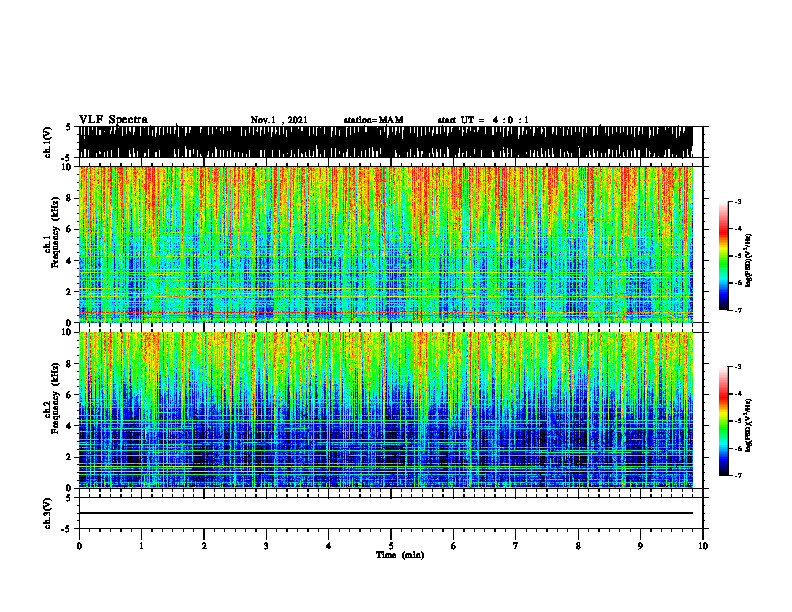Viewport: 792px width, 612px height.
Task: Click the ch.1 PSD color bar
Action: [724, 256]
